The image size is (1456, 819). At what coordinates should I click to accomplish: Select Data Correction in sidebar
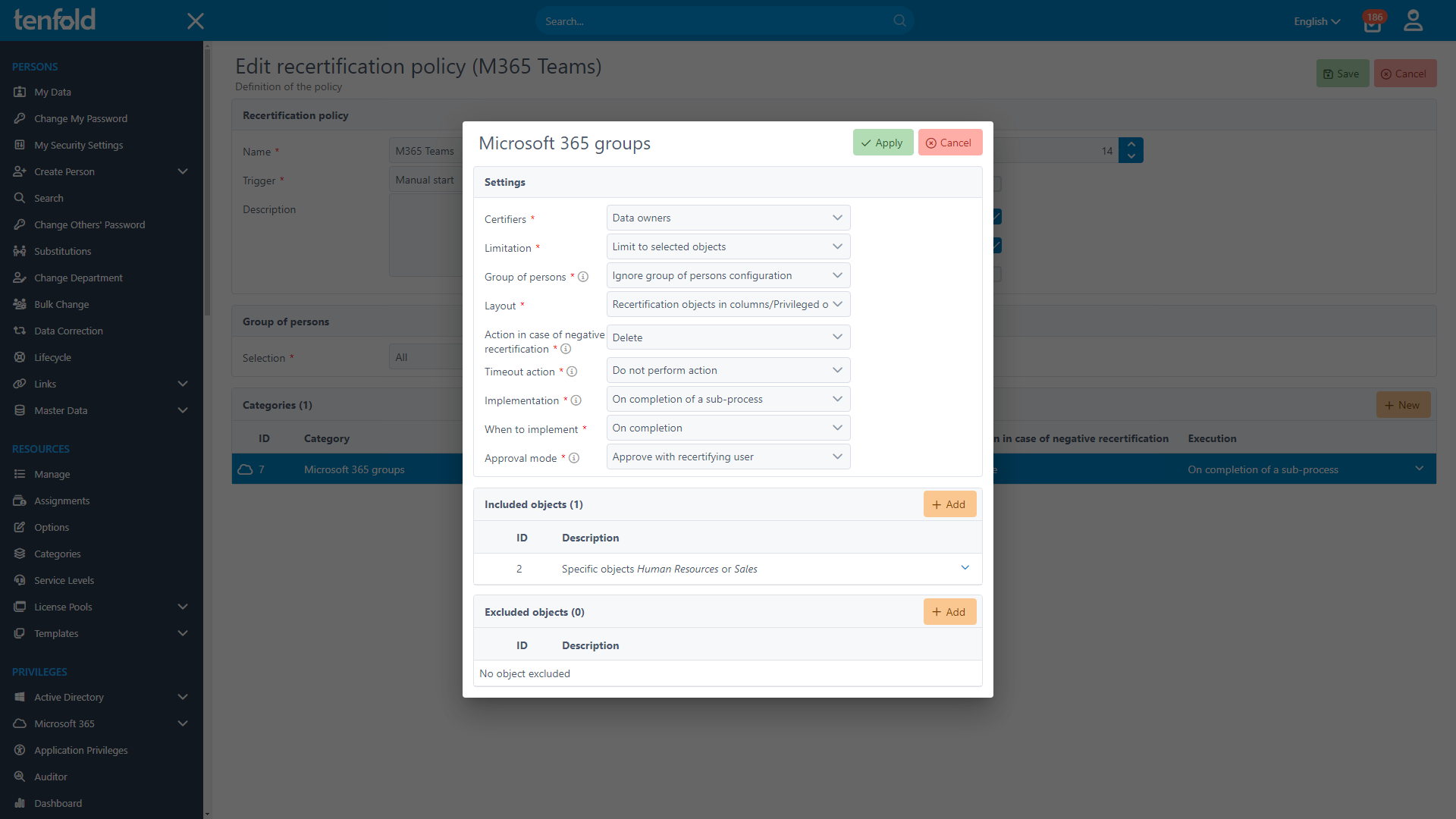click(x=68, y=331)
